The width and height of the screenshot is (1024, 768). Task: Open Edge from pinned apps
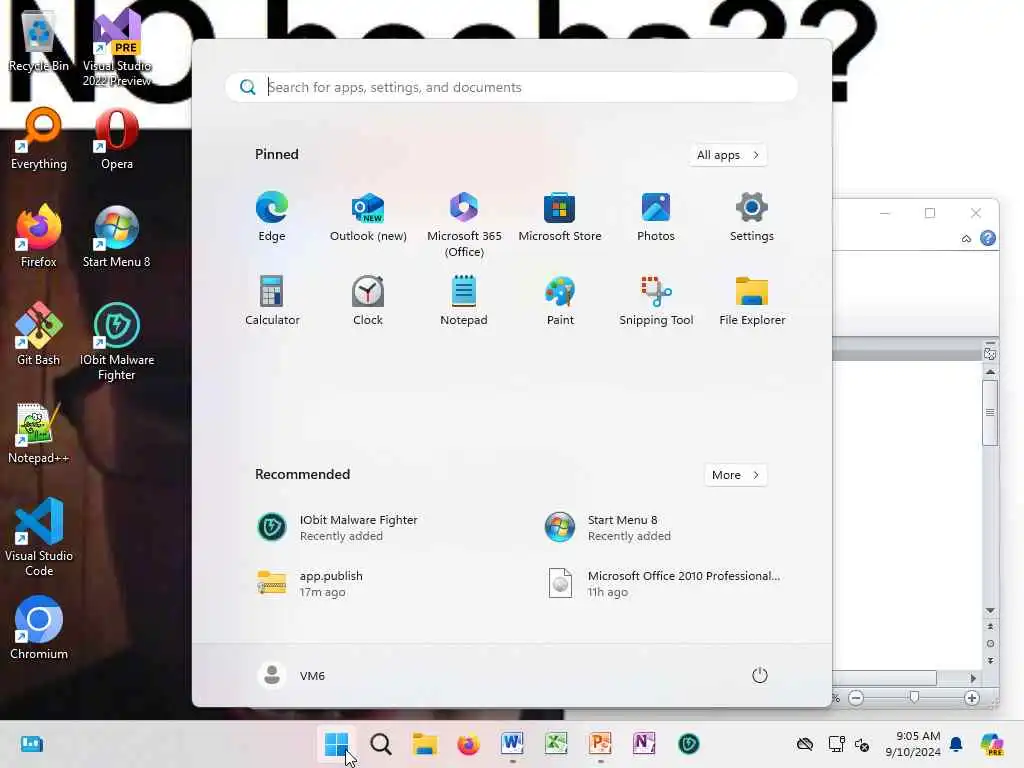click(272, 217)
